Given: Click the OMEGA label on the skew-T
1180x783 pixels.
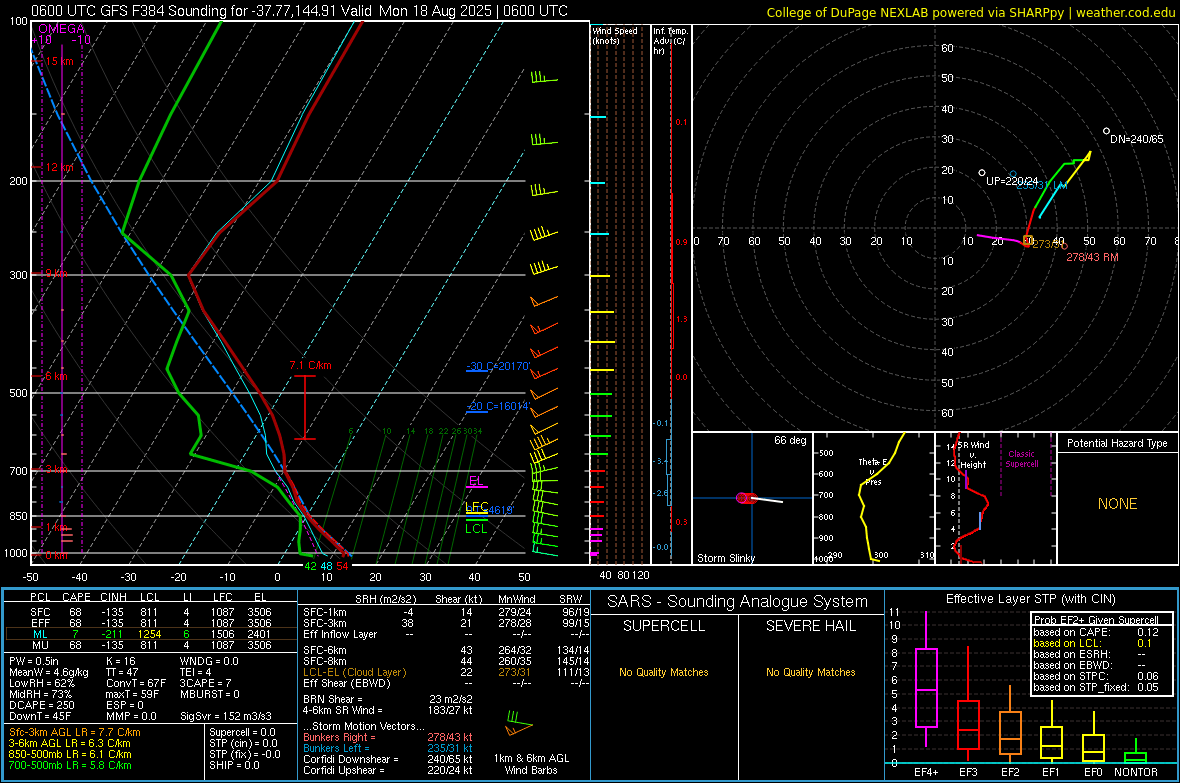Looking at the screenshot, I should click(x=61, y=29).
